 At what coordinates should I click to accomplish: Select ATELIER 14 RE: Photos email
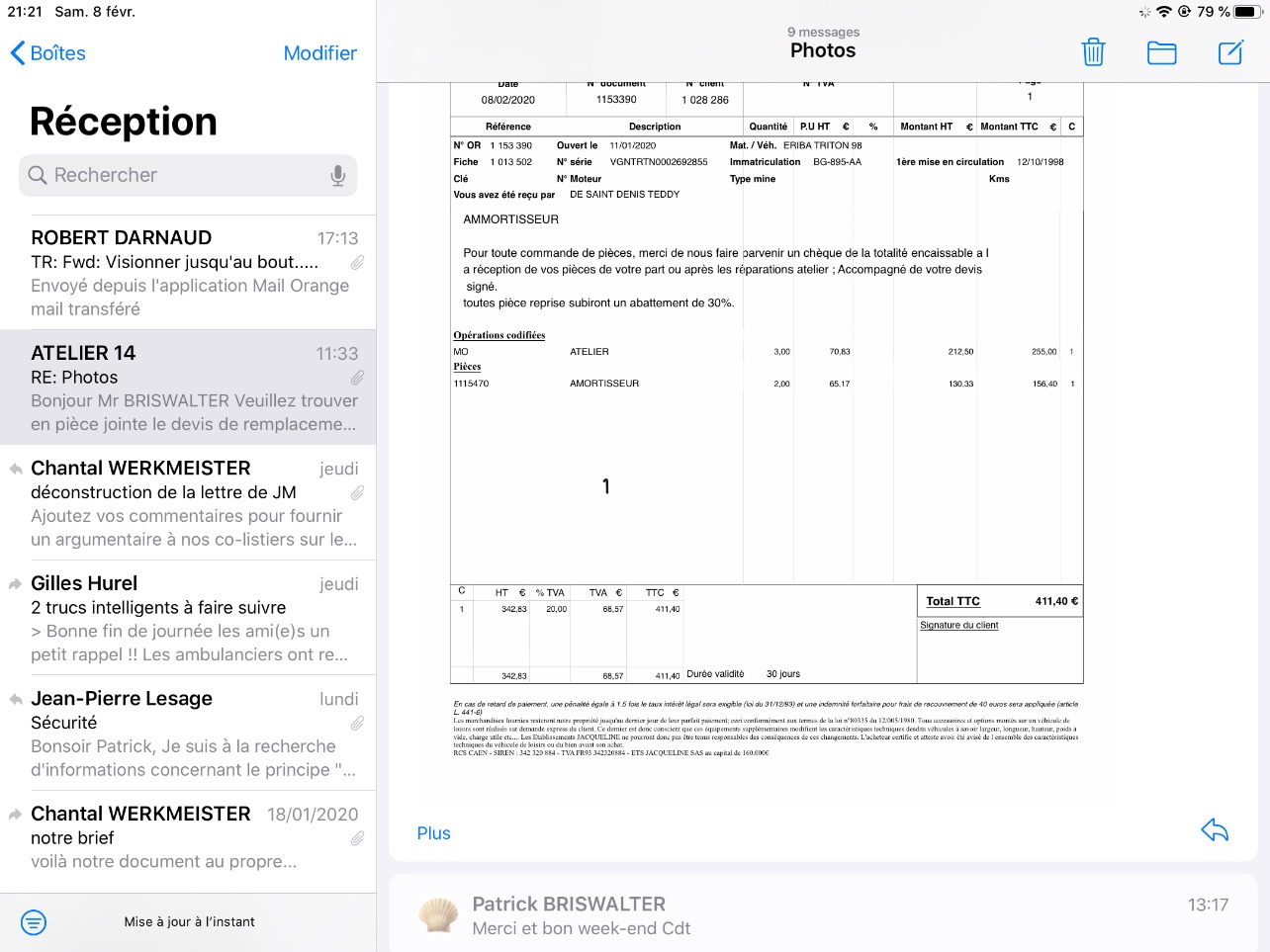click(x=188, y=388)
